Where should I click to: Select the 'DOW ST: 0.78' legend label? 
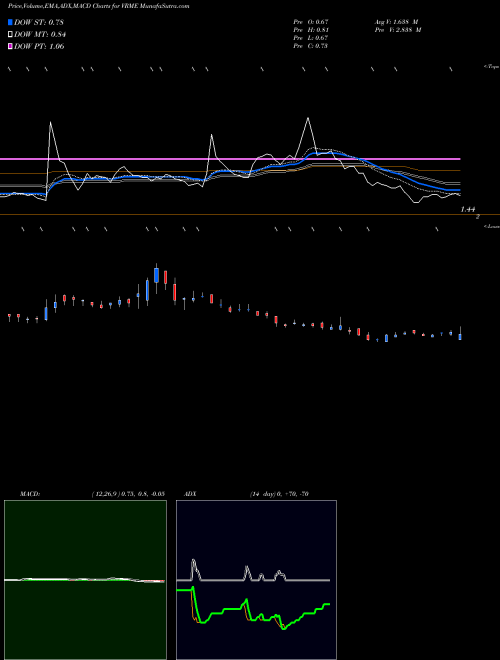pyautogui.click(x=39, y=22)
